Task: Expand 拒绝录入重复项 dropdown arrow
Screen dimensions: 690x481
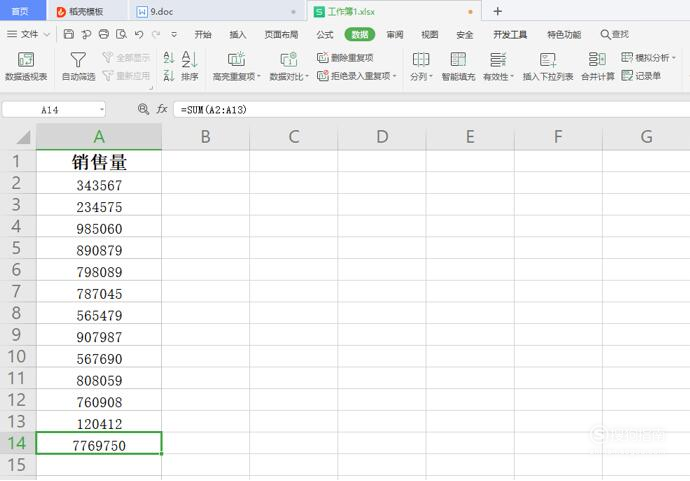Action: click(x=395, y=76)
